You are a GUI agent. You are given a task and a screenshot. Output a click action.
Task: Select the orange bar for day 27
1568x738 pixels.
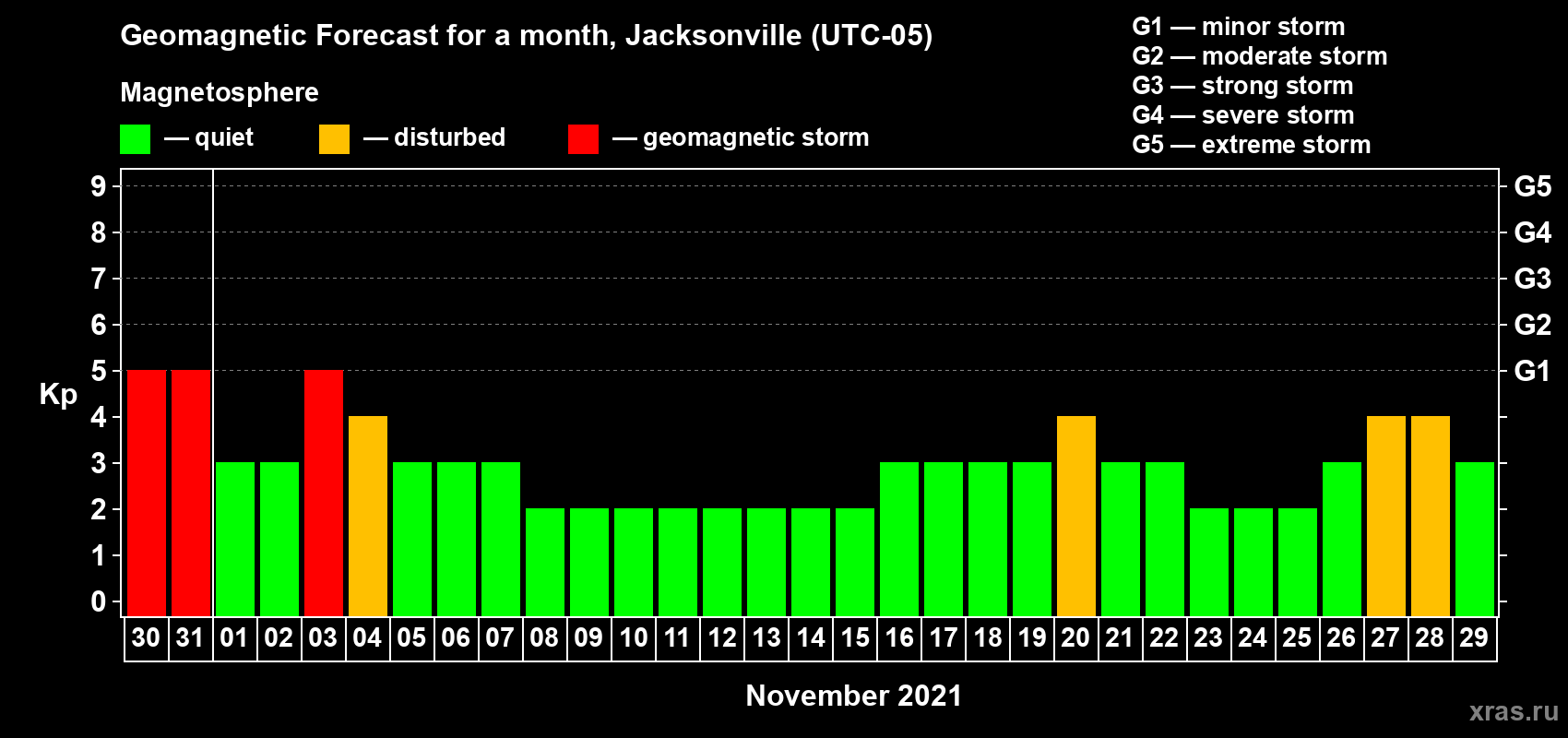coord(1386,517)
